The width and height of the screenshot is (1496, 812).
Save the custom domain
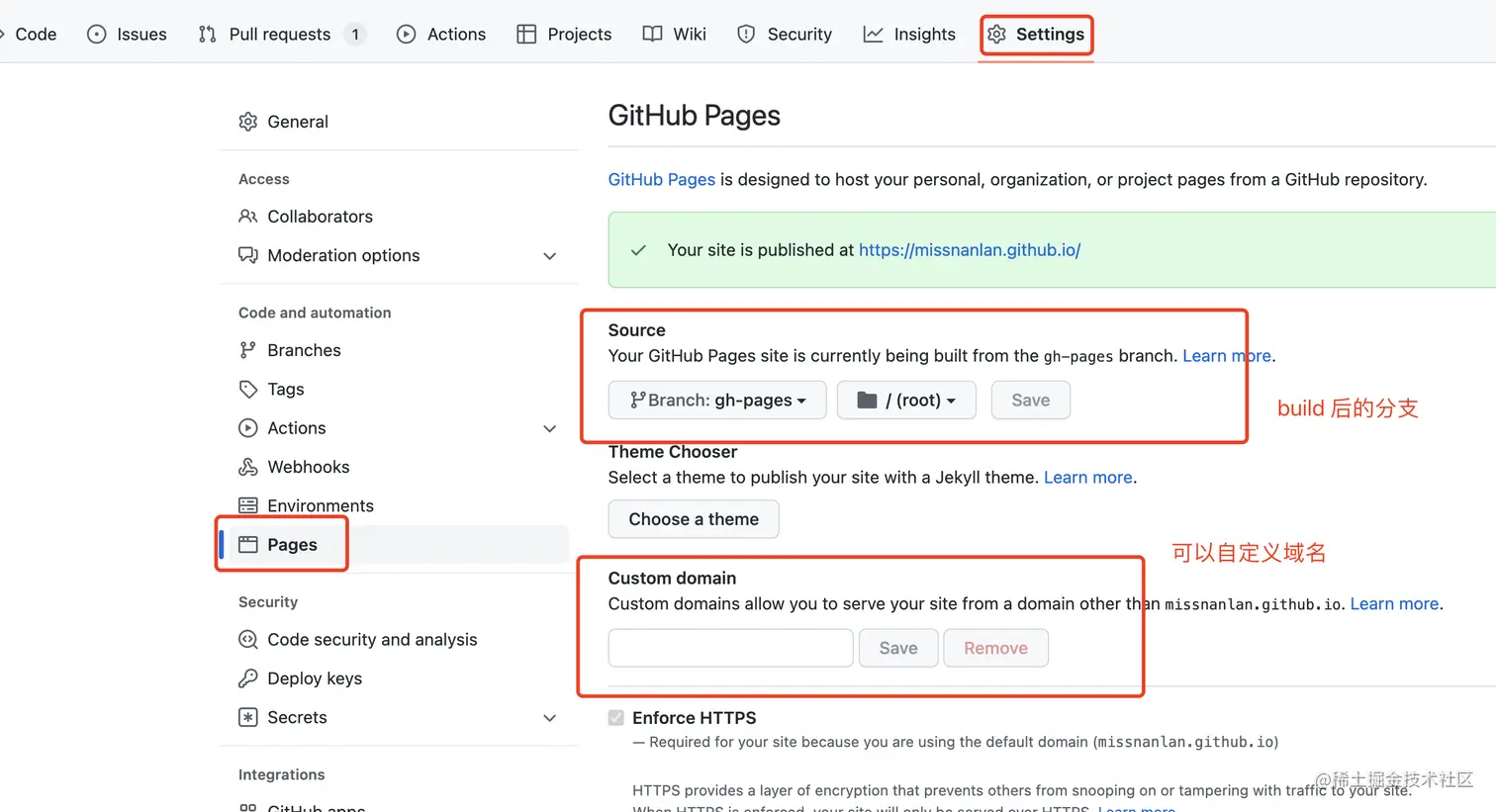coord(898,648)
